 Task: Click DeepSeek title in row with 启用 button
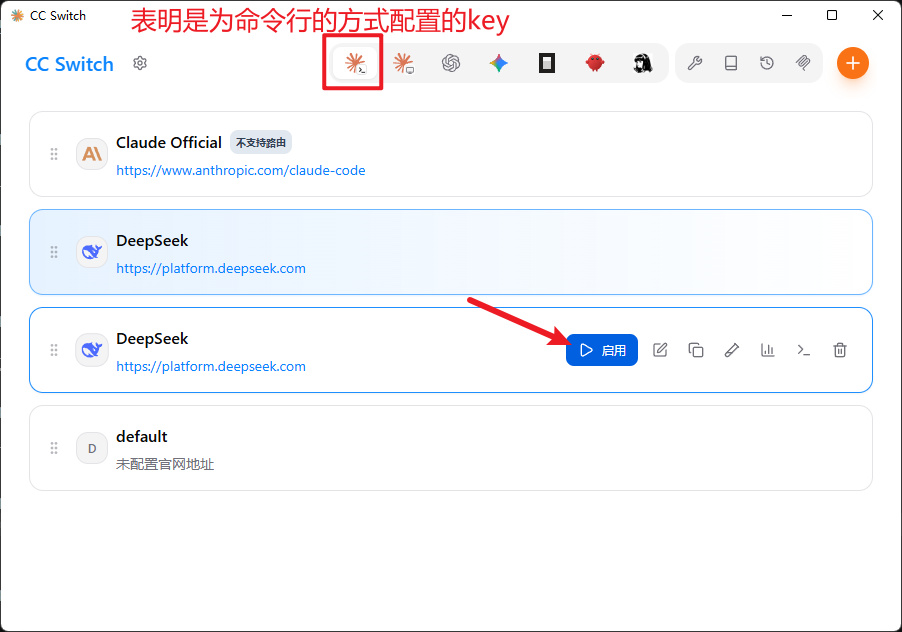(152, 339)
